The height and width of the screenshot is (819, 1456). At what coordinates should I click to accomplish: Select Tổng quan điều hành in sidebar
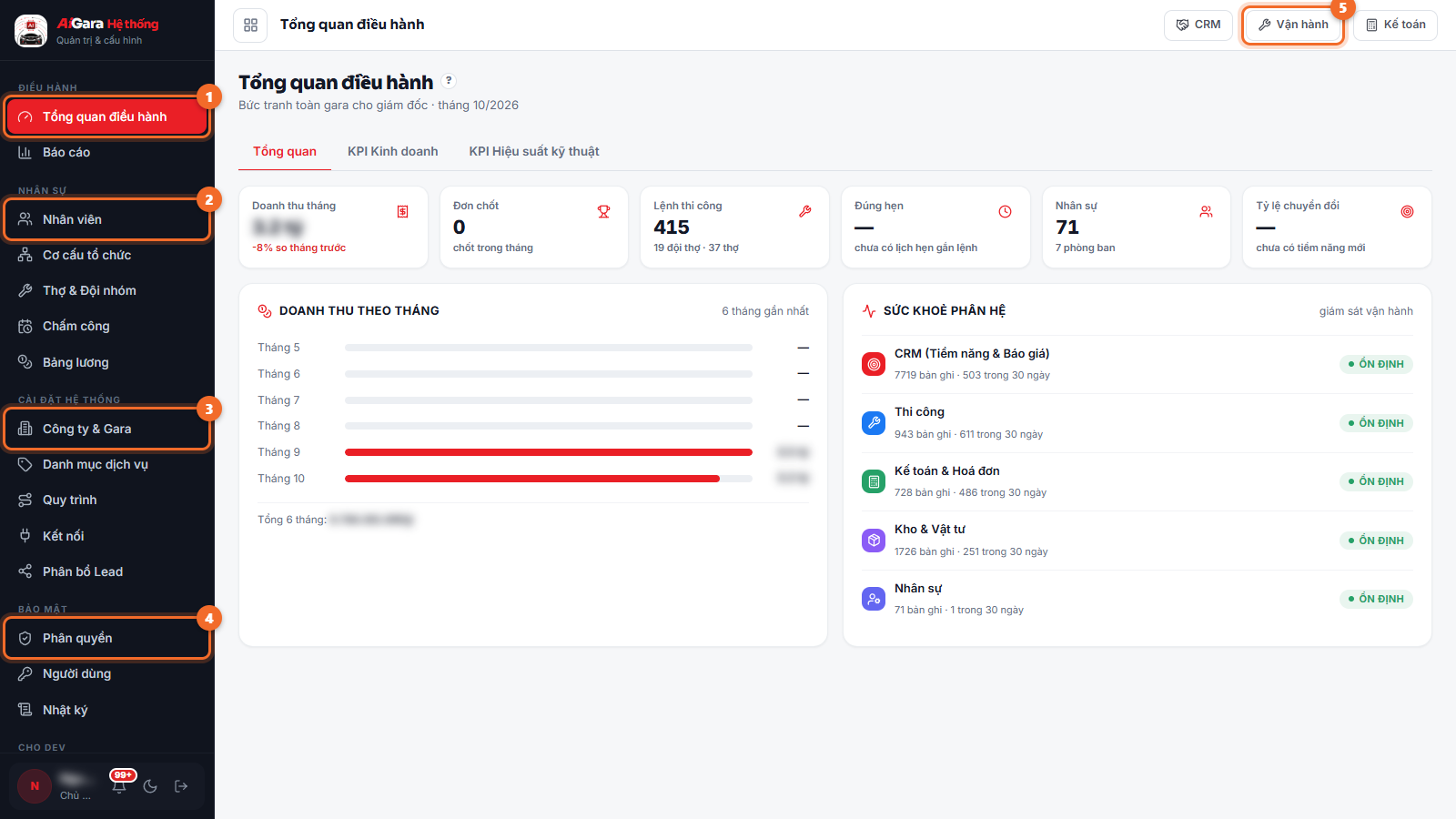[x=107, y=116]
